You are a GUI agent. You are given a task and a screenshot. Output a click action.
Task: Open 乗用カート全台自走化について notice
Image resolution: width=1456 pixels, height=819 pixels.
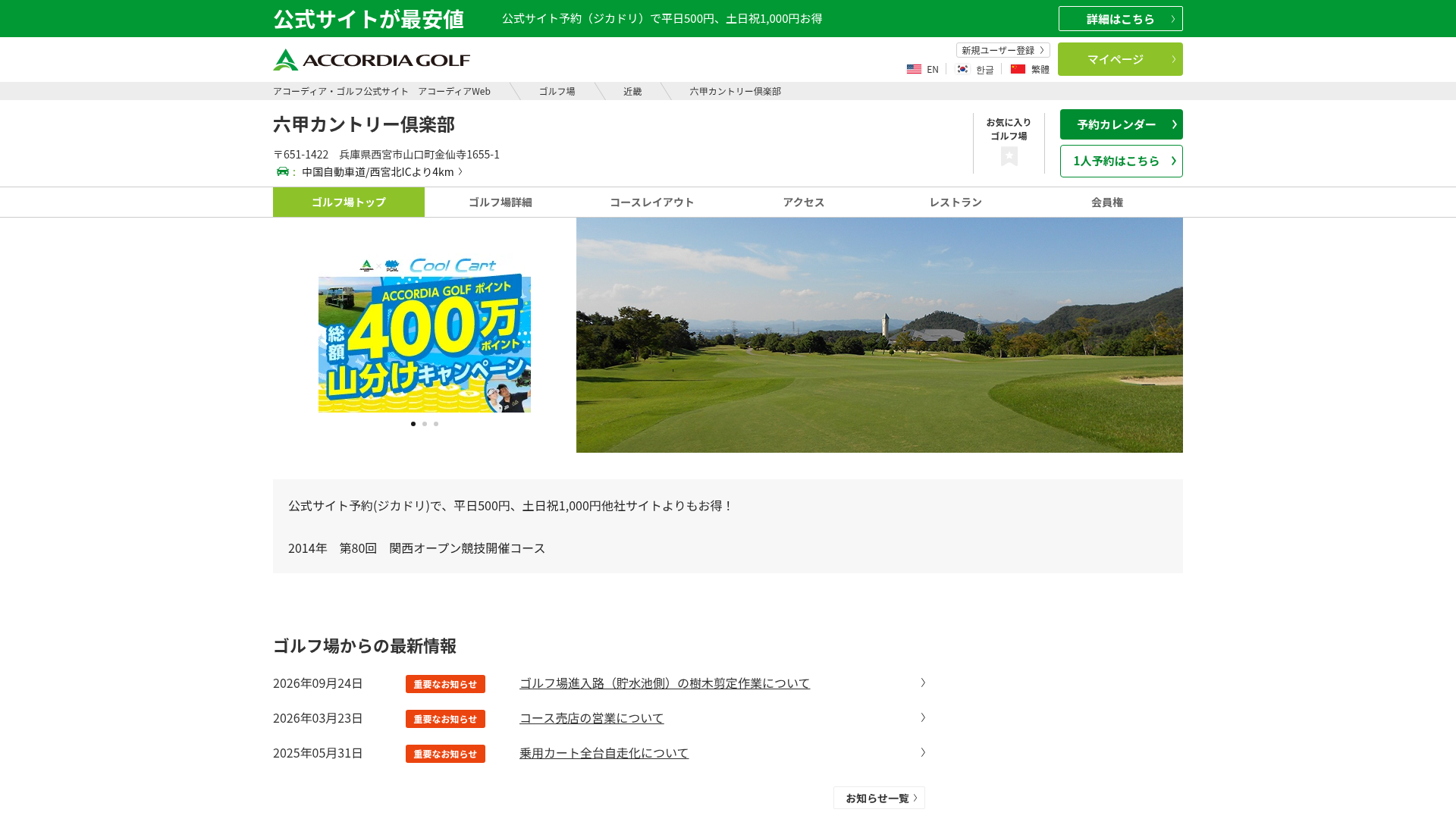(x=604, y=753)
